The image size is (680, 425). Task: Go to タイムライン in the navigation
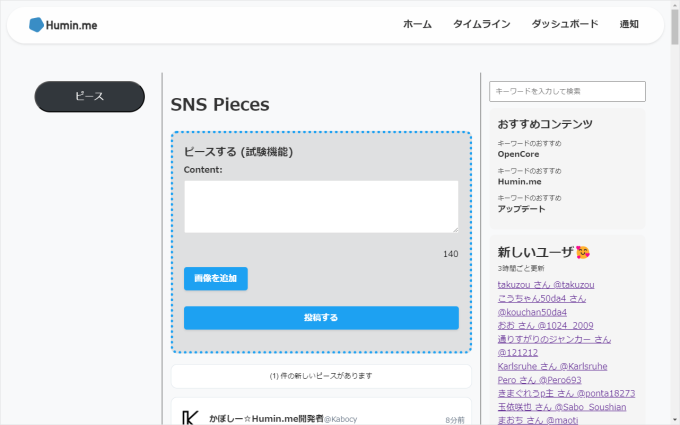[481, 24]
